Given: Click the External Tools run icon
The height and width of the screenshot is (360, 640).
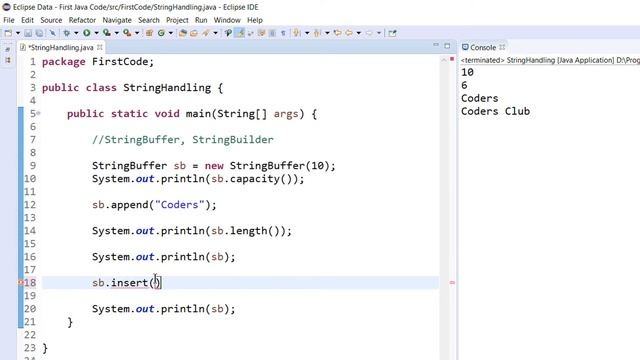Looking at the screenshot, I should [x=127, y=33].
